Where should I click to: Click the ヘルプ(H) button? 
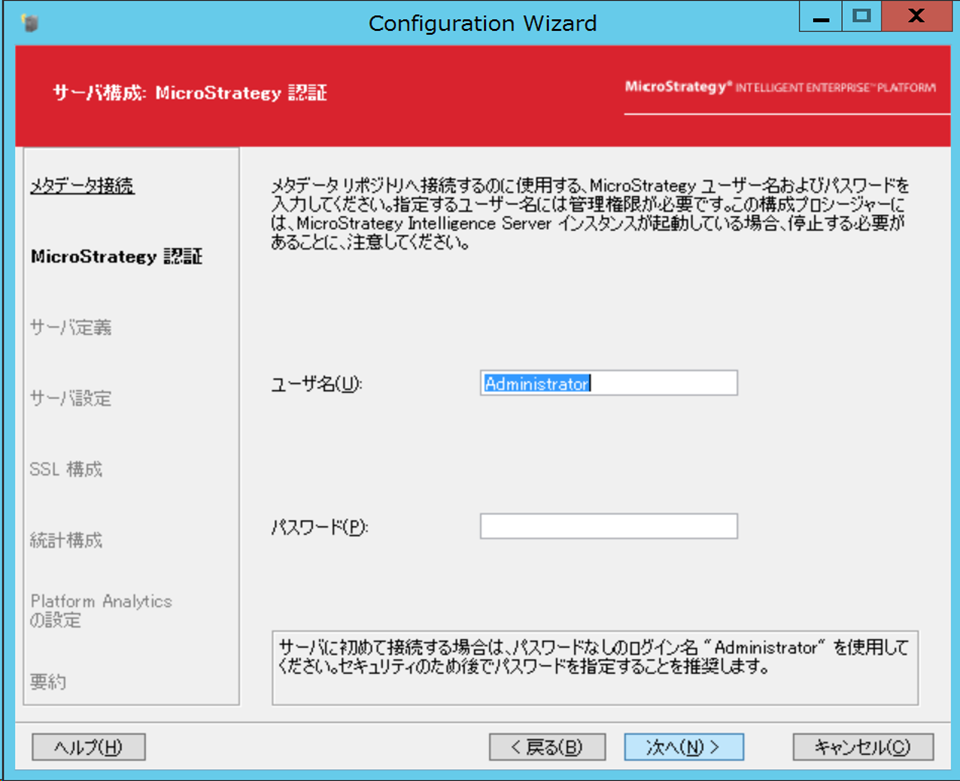pyautogui.click(x=89, y=747)
